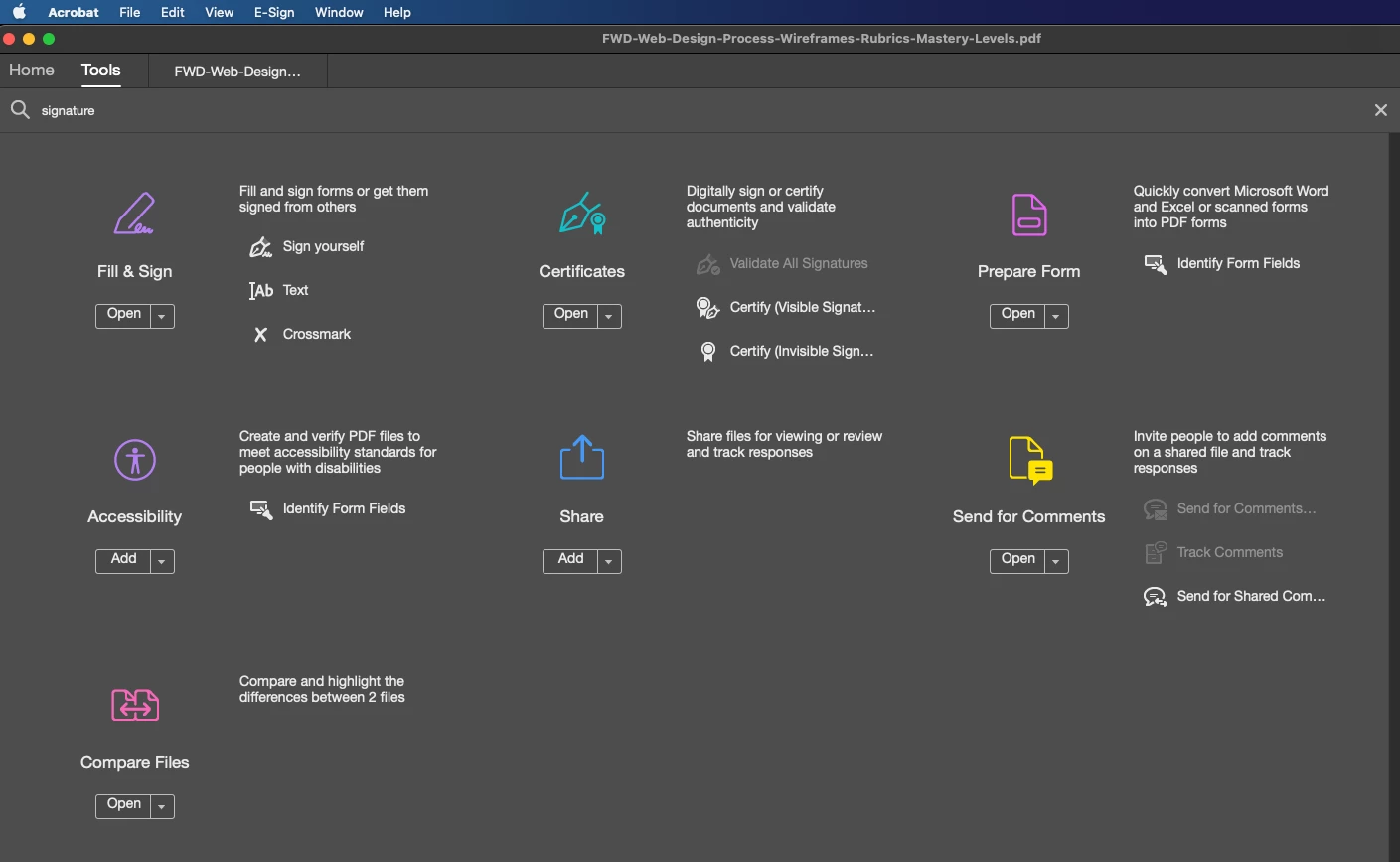This screenshot has width=1400, height=862.
Task: Expand the Share Add dropdown arrow
Action: point(609,561)
